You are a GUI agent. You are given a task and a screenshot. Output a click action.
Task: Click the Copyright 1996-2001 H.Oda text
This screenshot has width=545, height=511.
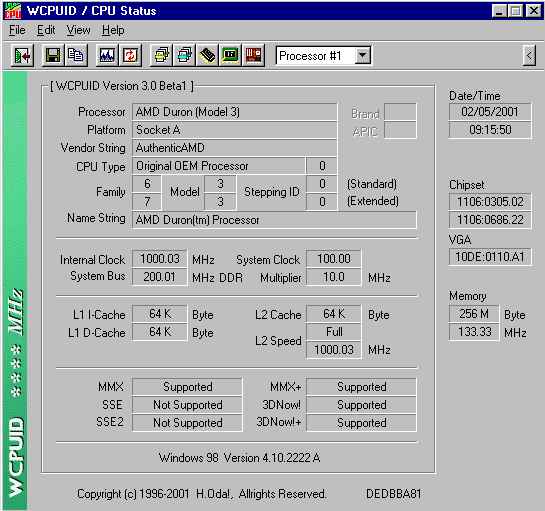pos(202,494)
